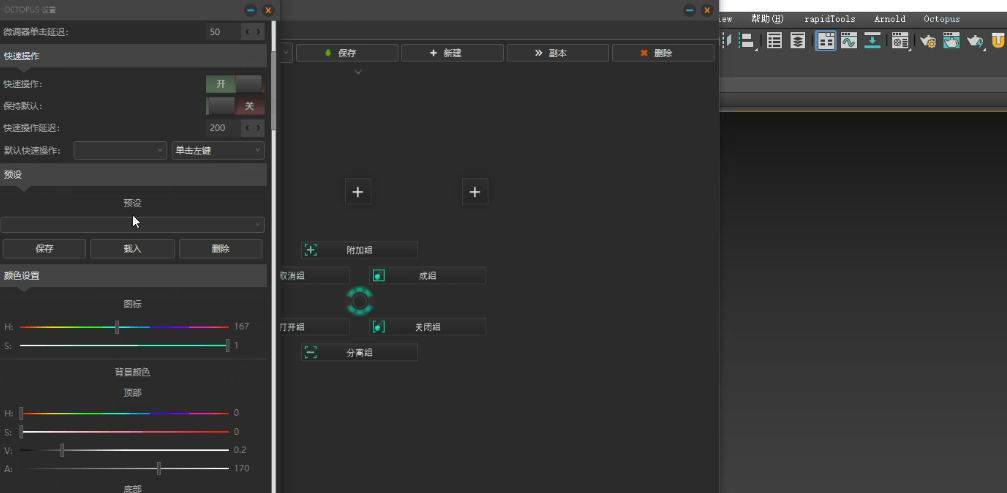The image size is (1007, 493).
Task: Open the Align tool in 3ds Max toolbar
Action: tap(746, 41)
